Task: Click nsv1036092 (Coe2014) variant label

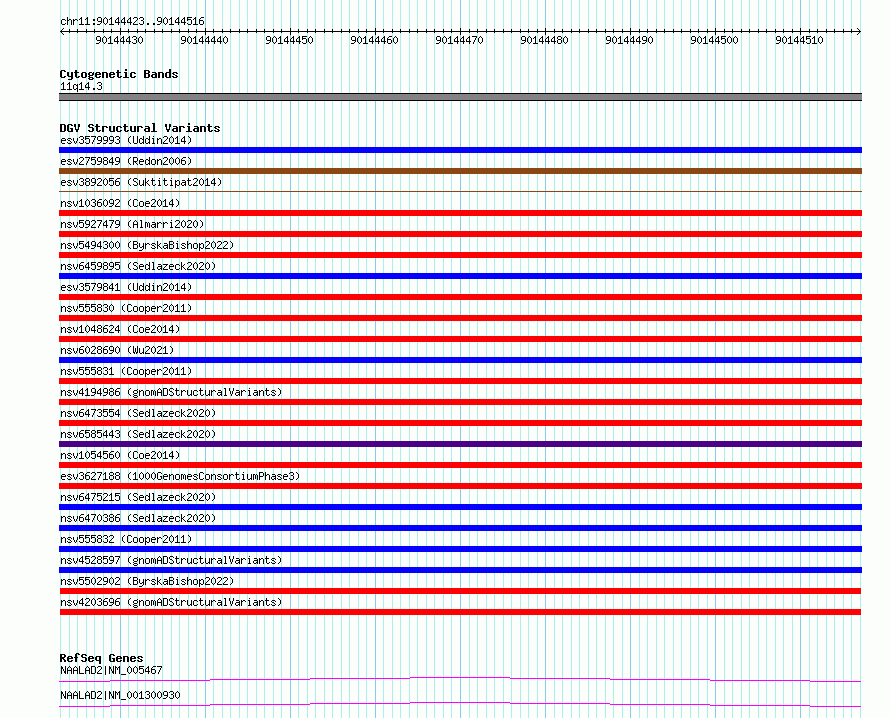Action: click(120, 203)
